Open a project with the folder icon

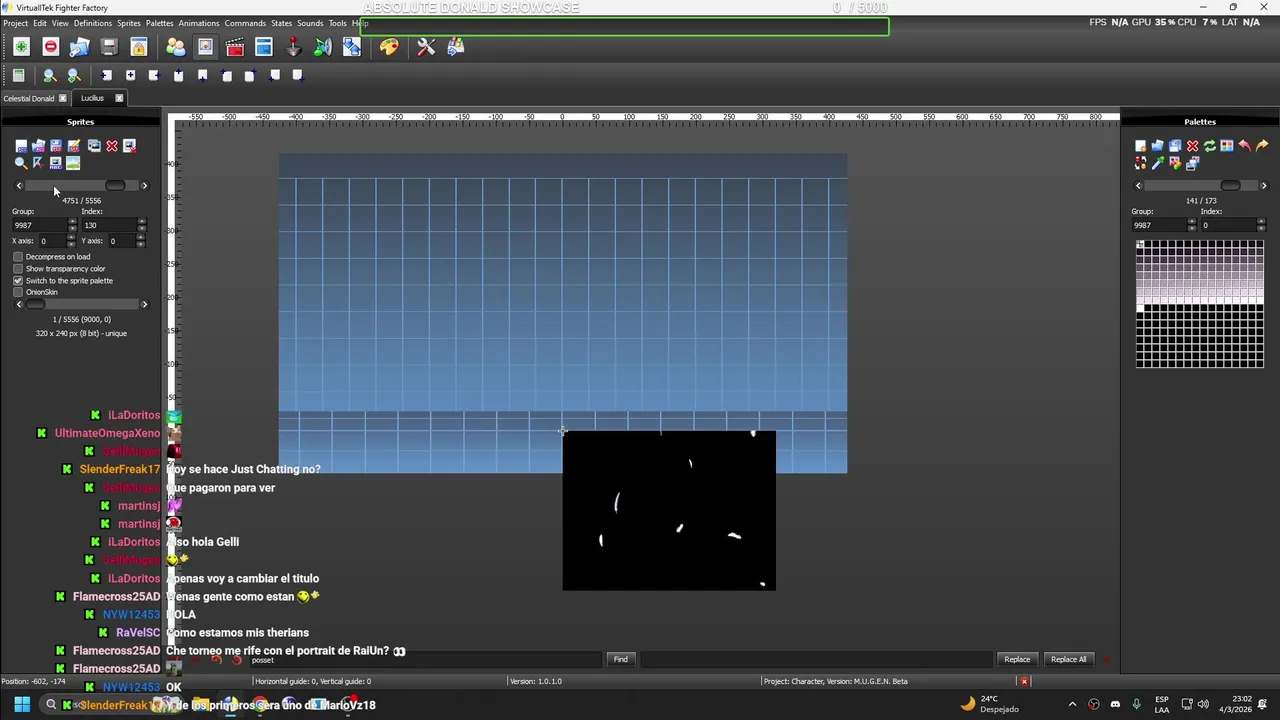click(x=79, y=47)
